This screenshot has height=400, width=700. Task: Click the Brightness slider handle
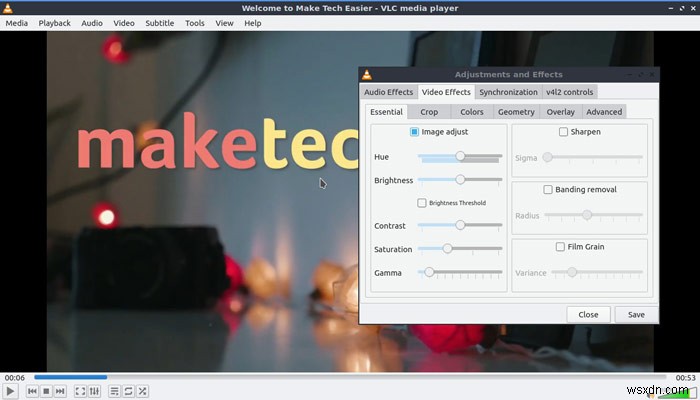(x=460, y=179)
